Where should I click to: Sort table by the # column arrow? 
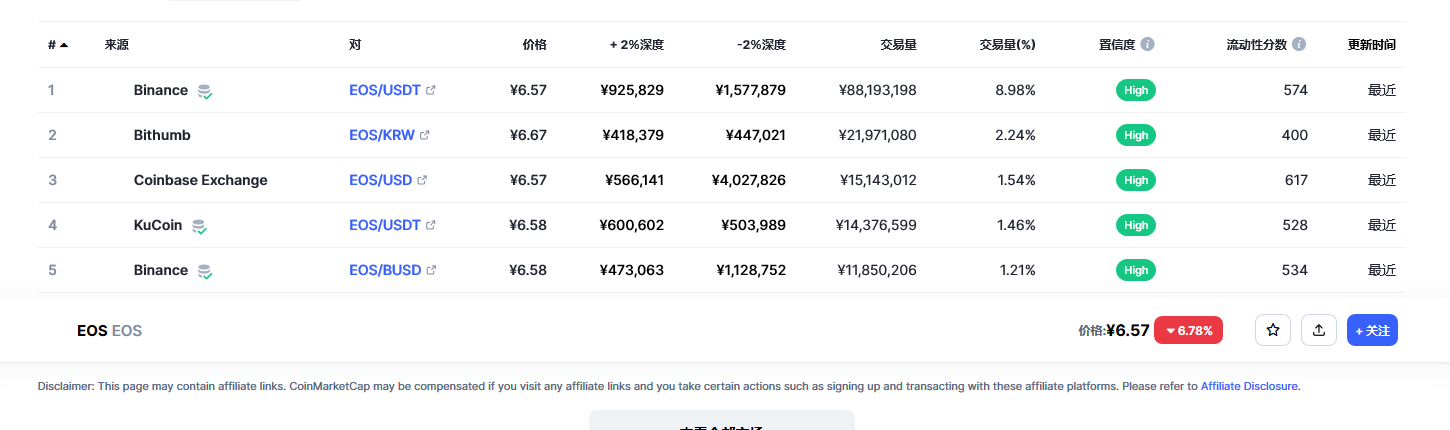pos(64,45)
